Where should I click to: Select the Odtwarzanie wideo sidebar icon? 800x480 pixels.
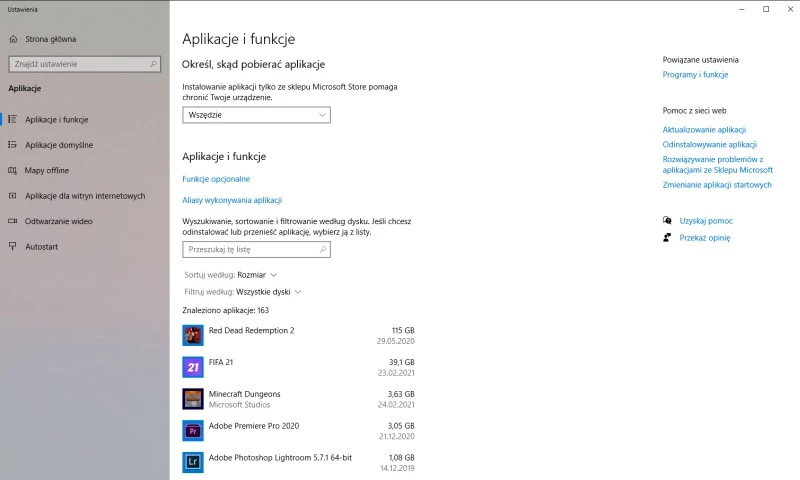point(13,221)
